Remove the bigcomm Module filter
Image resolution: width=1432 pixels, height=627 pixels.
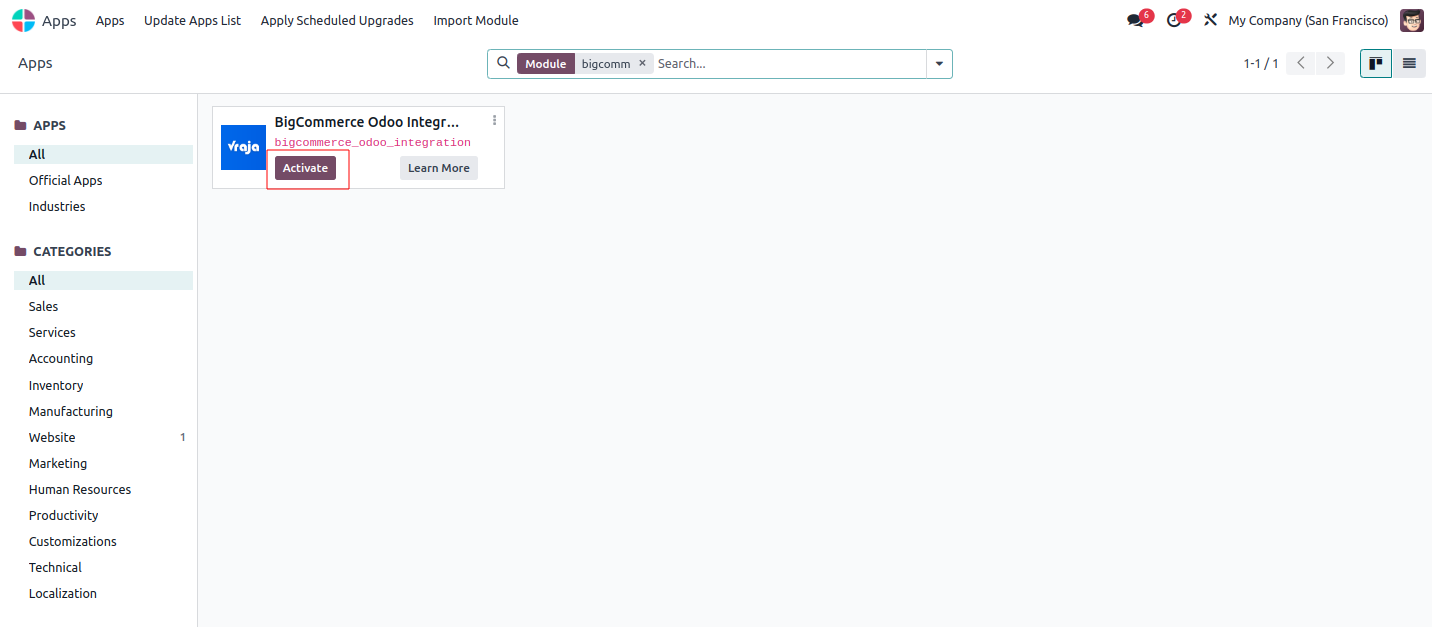pos(642,63)
